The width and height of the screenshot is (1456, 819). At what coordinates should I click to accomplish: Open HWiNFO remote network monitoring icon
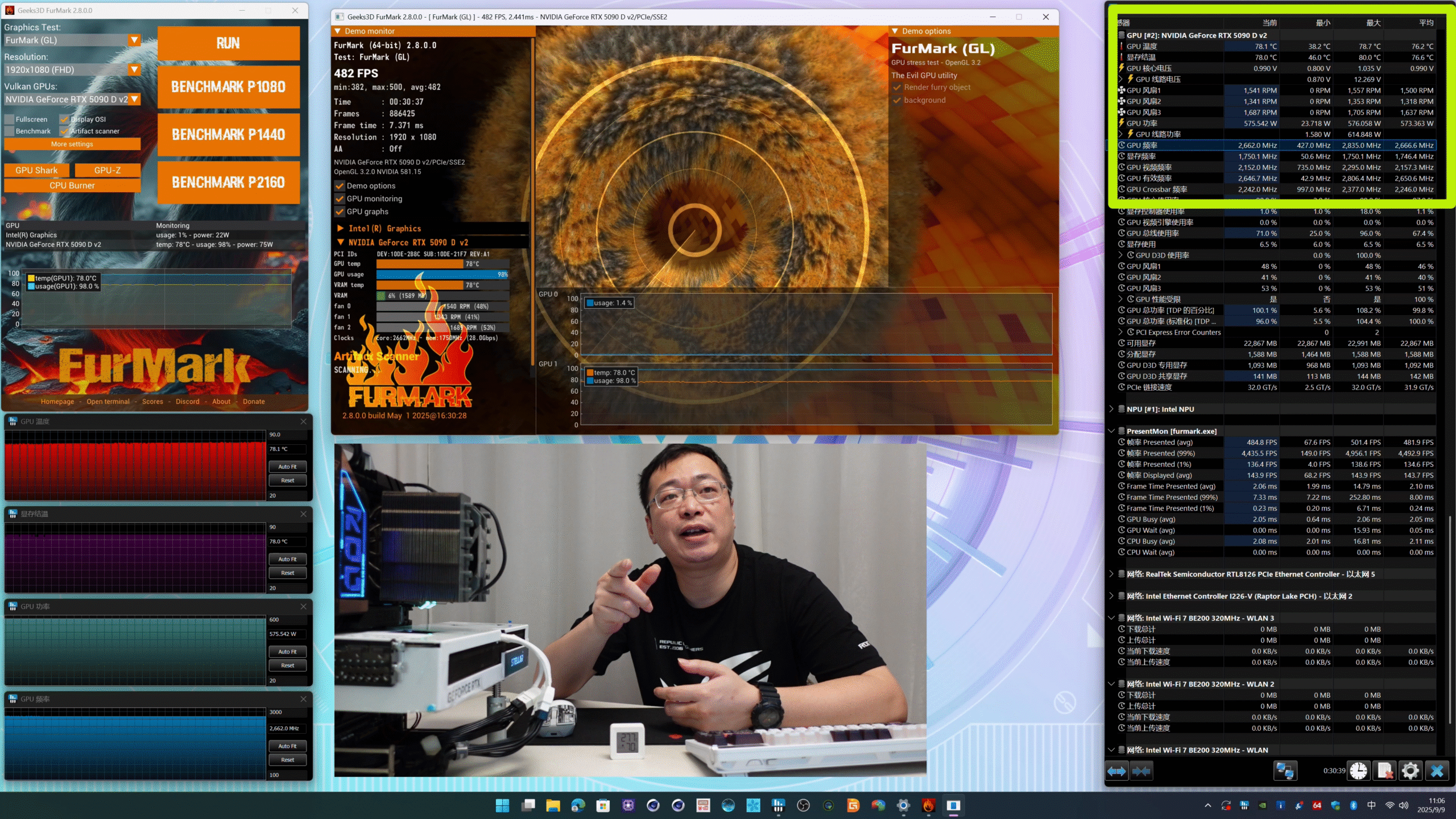click(x=1285, y=771)
